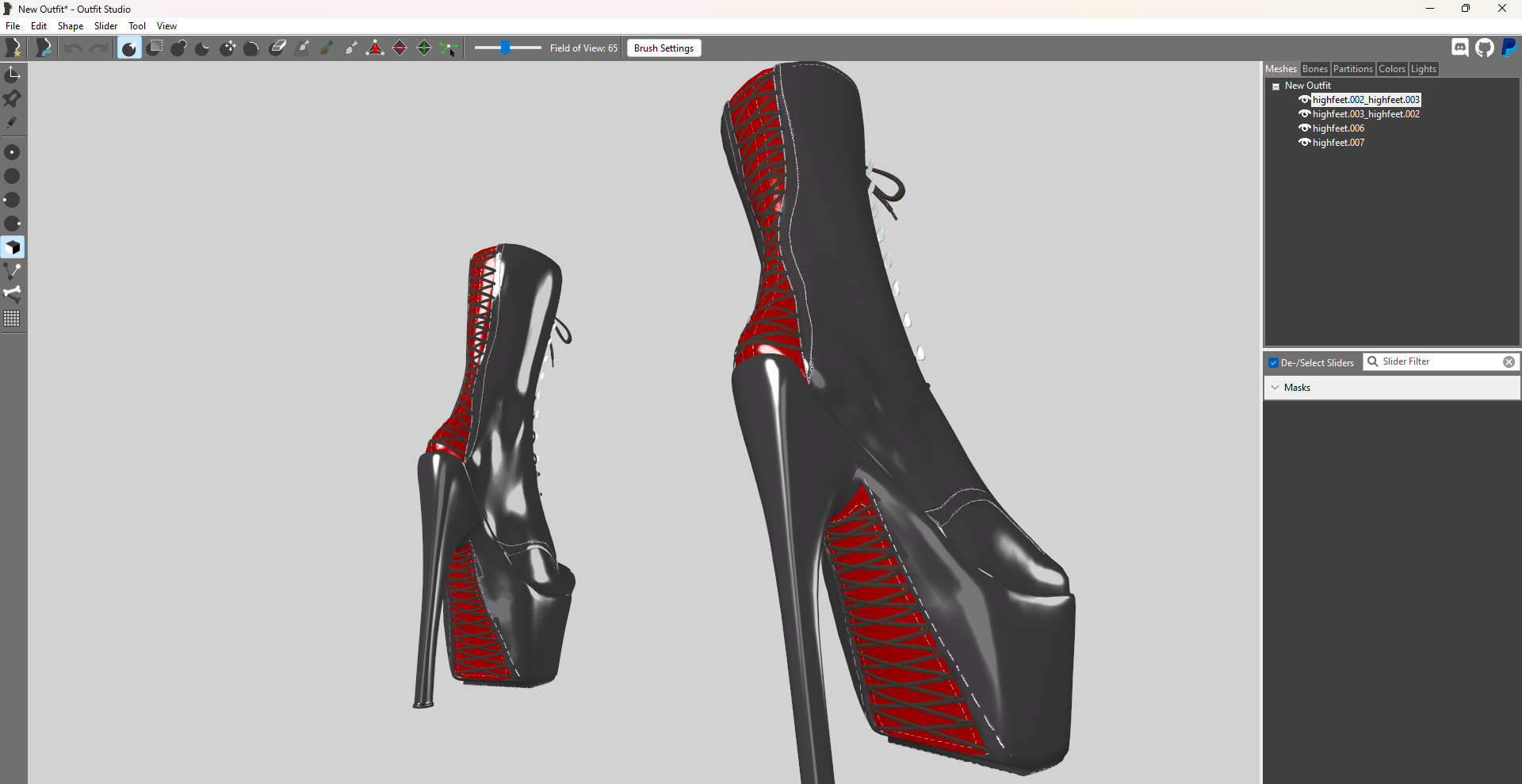Select the rainbow Color paint brush

[x=327, y=48]
